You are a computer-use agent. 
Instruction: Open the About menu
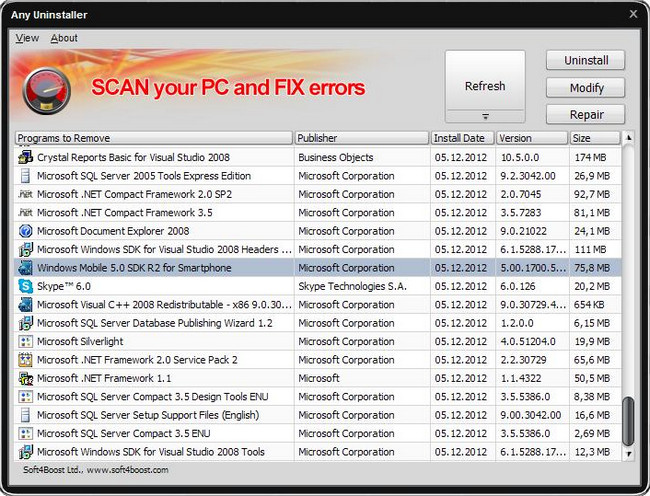coord(64,38)
